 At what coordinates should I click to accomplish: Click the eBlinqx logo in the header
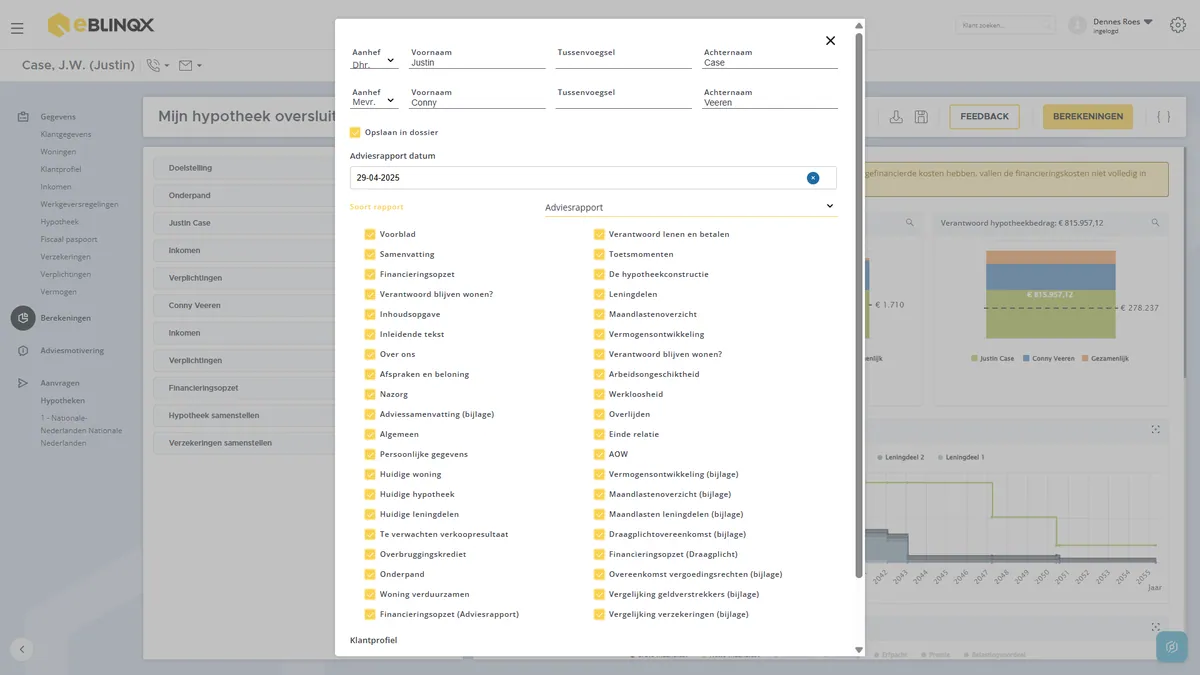(x=101, y=25)
